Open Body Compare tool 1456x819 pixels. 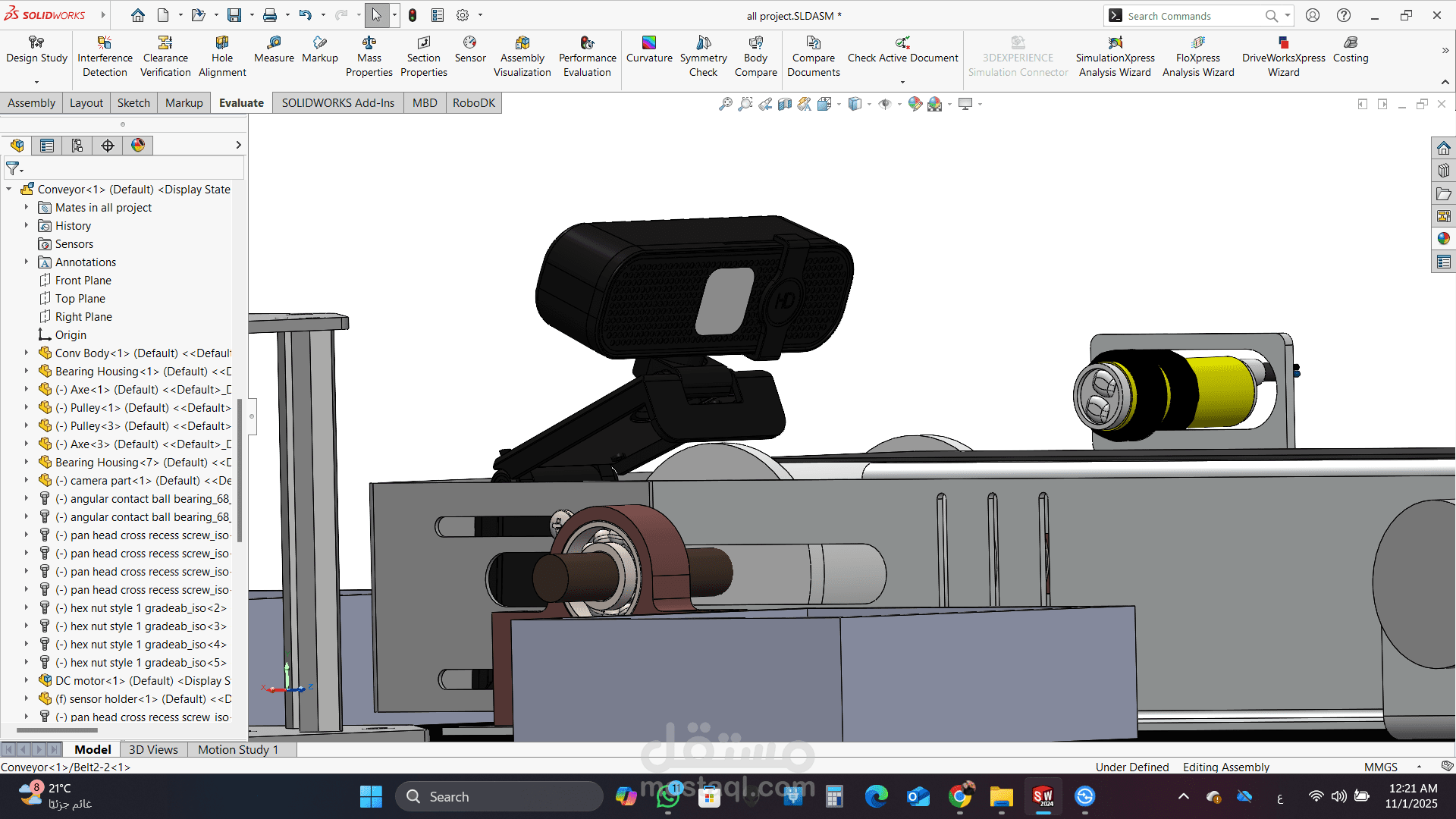point(755,56)
